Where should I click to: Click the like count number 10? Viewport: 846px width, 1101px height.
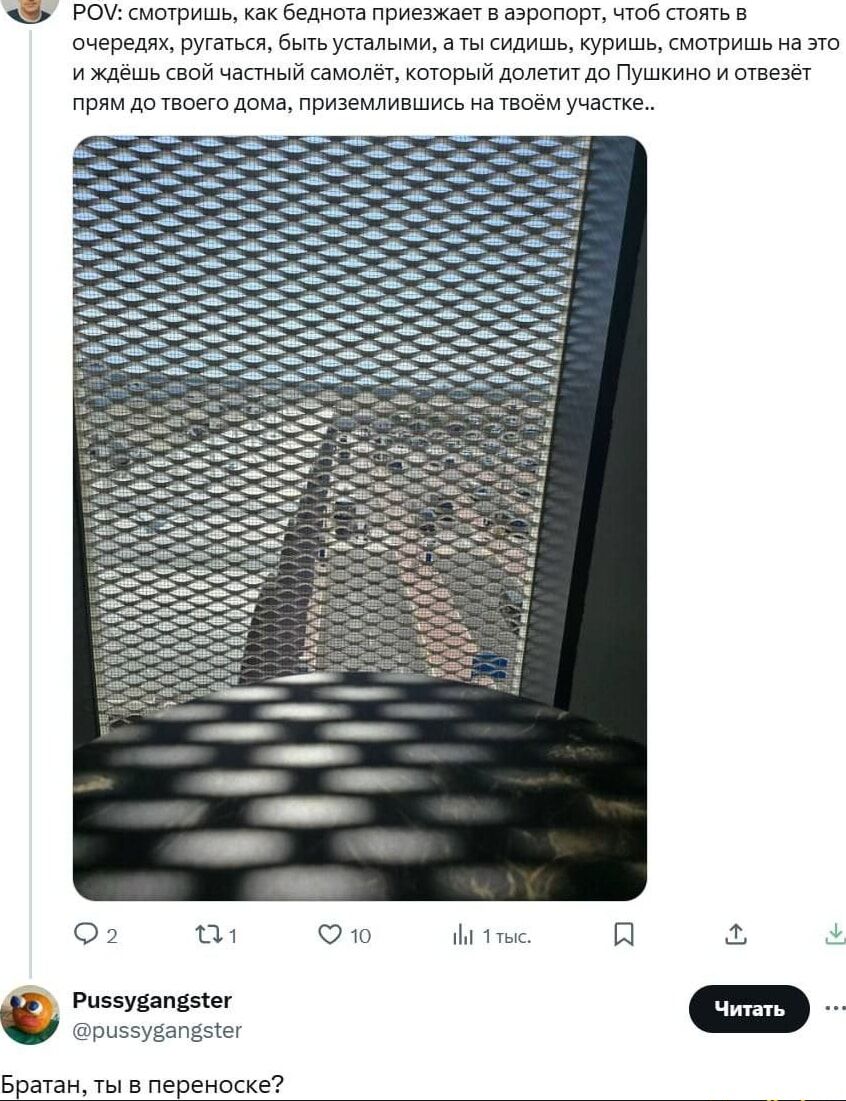tap(360, 936)
